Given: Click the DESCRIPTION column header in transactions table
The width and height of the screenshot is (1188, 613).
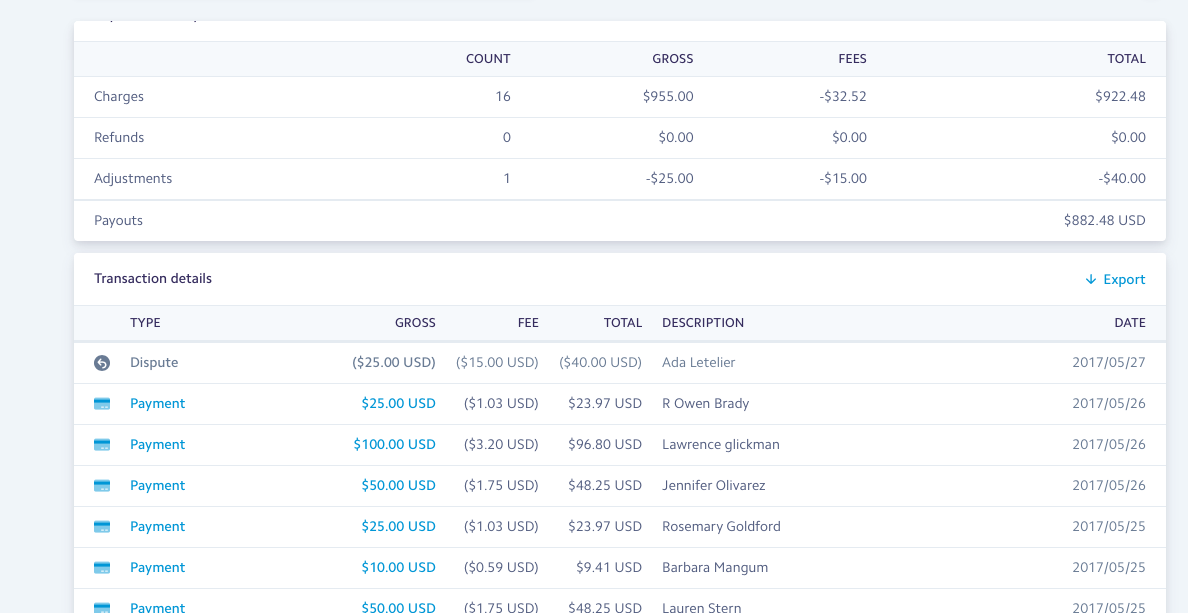Looking at the screenshot, I should pos(702,323).
